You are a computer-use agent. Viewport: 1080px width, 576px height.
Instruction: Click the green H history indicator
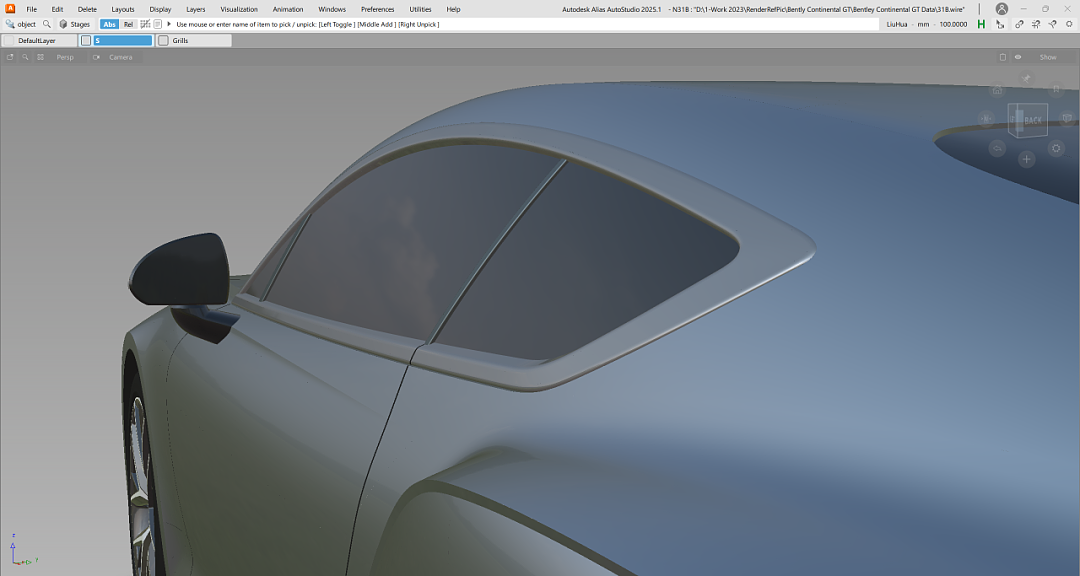tap(981, 24)
